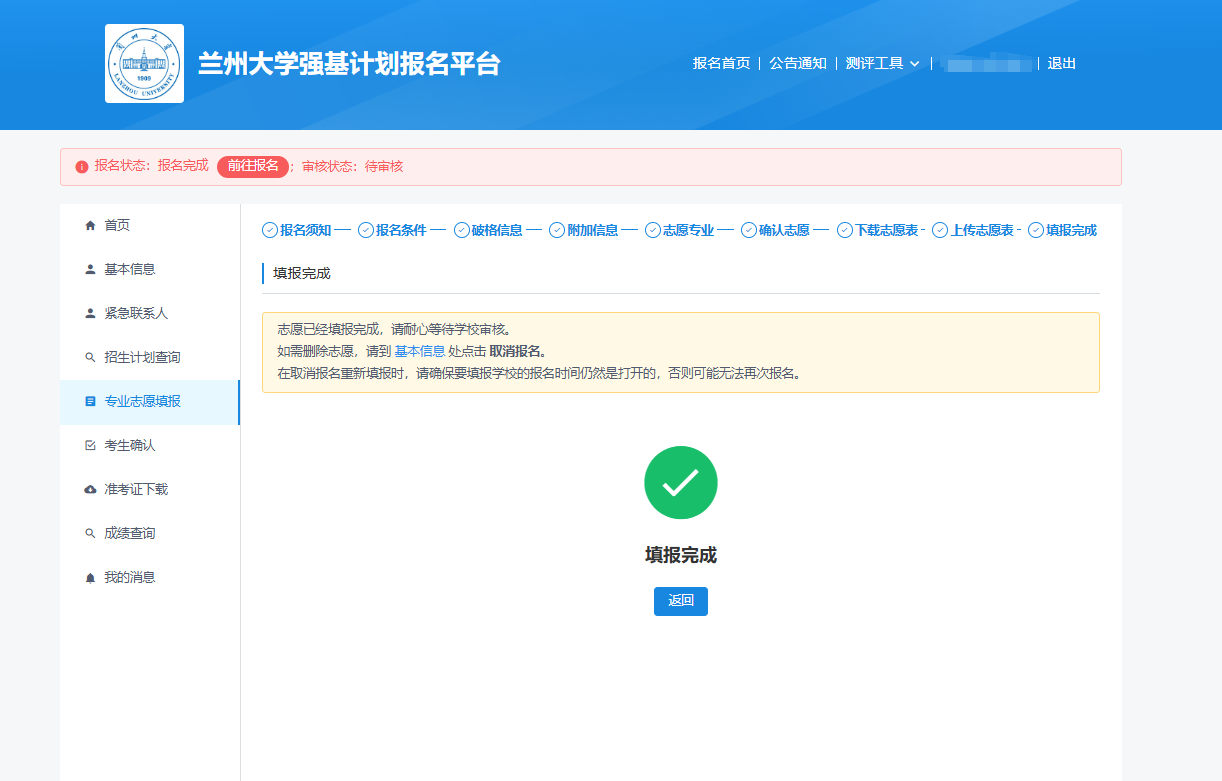The width and height of the screenshot is (1222, 781).
Task: Click the cloud download icon beside 准考证下载
Action: tap(90, 490)
